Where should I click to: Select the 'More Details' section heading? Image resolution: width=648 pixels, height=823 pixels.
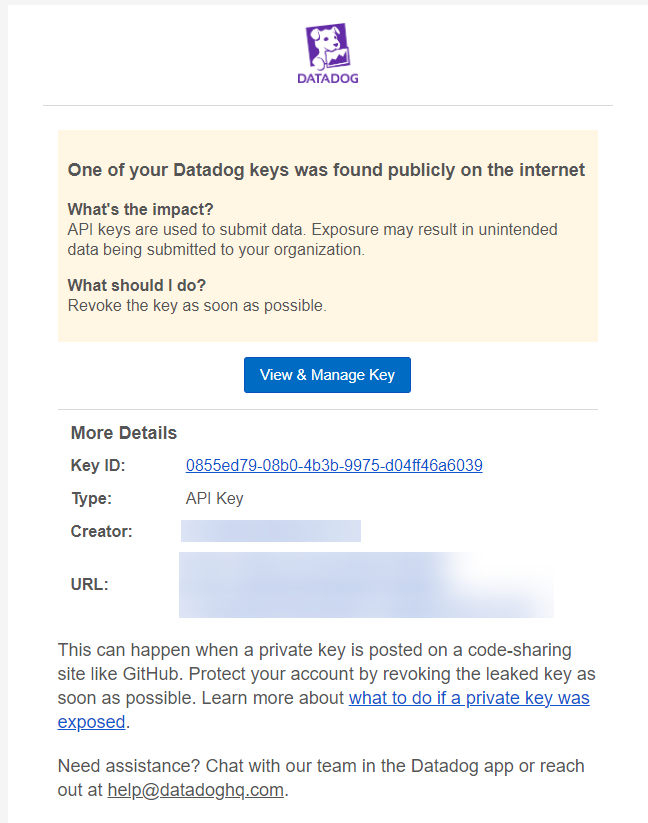(124, 433)
